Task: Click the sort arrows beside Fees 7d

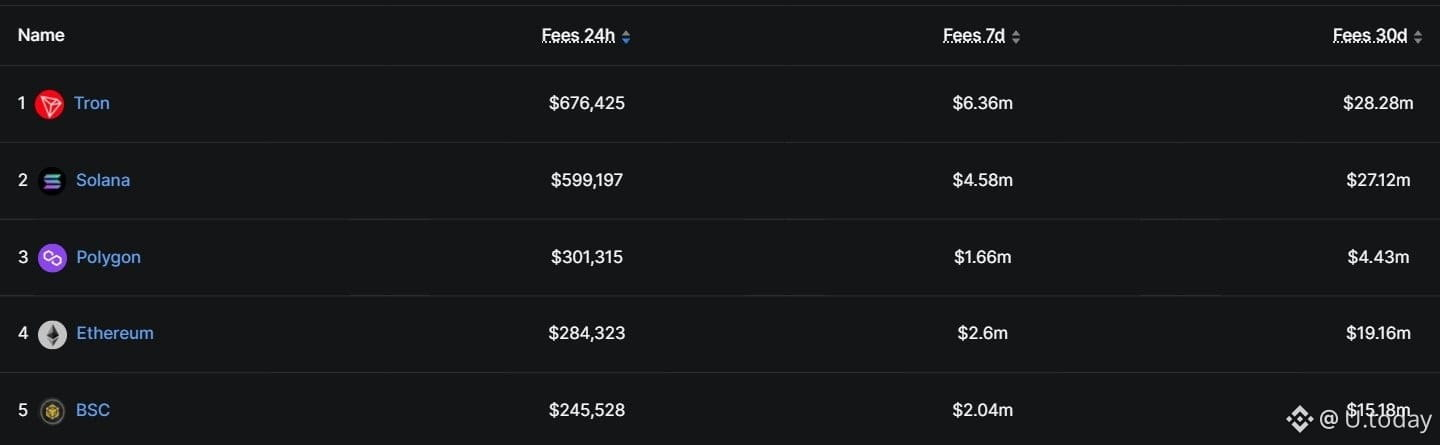Action: point(1016,37)
